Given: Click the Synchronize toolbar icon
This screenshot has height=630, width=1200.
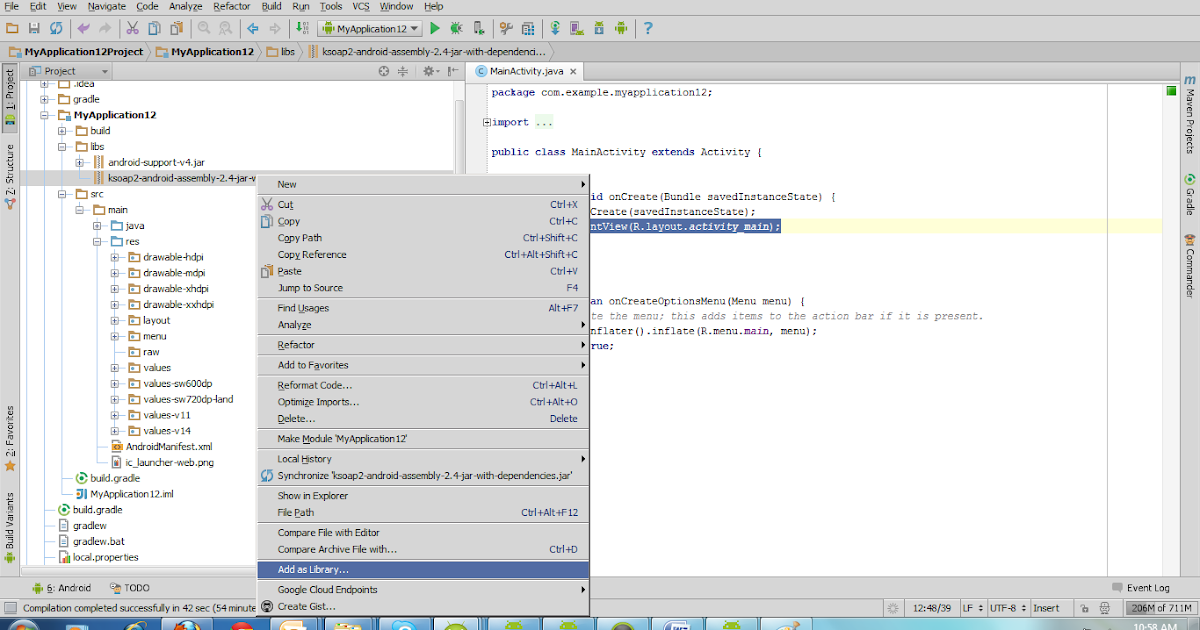Looking at the screenshot, I should [x=55, y=29].
